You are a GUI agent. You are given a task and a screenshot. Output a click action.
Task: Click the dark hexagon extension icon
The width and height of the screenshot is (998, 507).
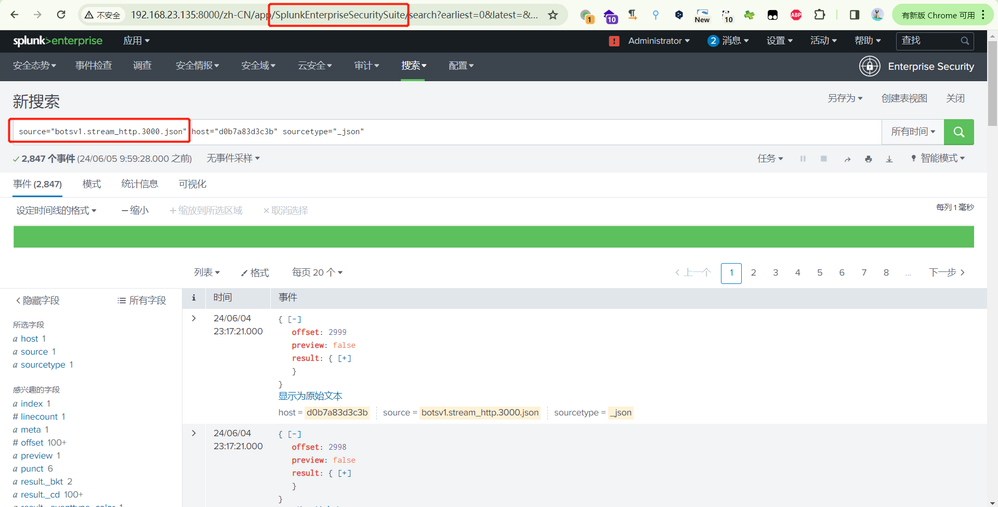[x=679, y=15]
